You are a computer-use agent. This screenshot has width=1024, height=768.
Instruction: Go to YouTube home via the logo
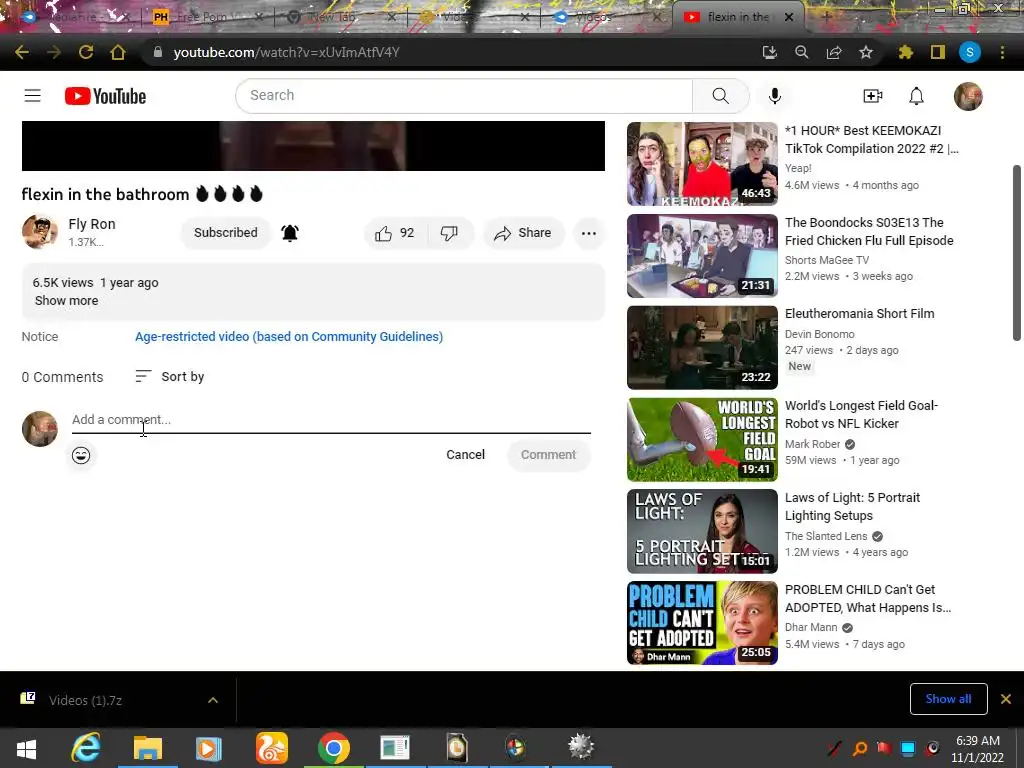[105, 96]
